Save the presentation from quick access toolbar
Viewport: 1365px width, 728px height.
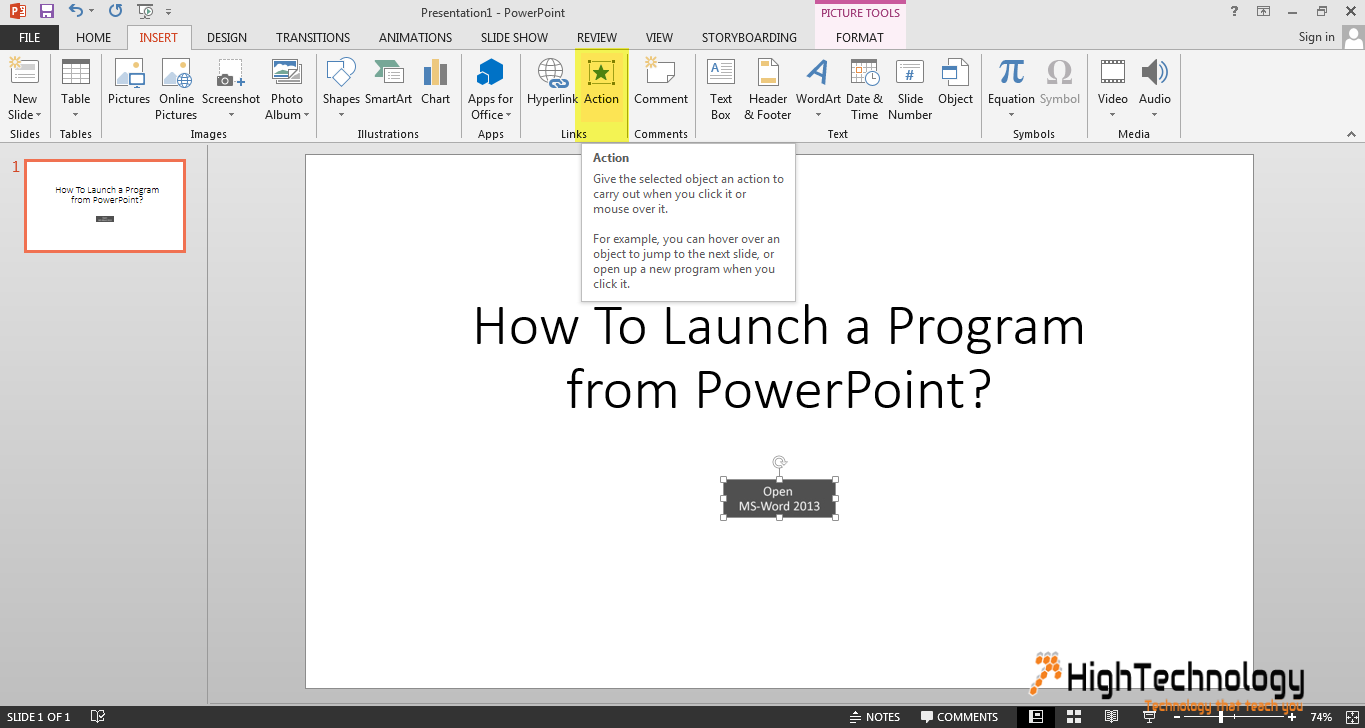click(47, 12)
